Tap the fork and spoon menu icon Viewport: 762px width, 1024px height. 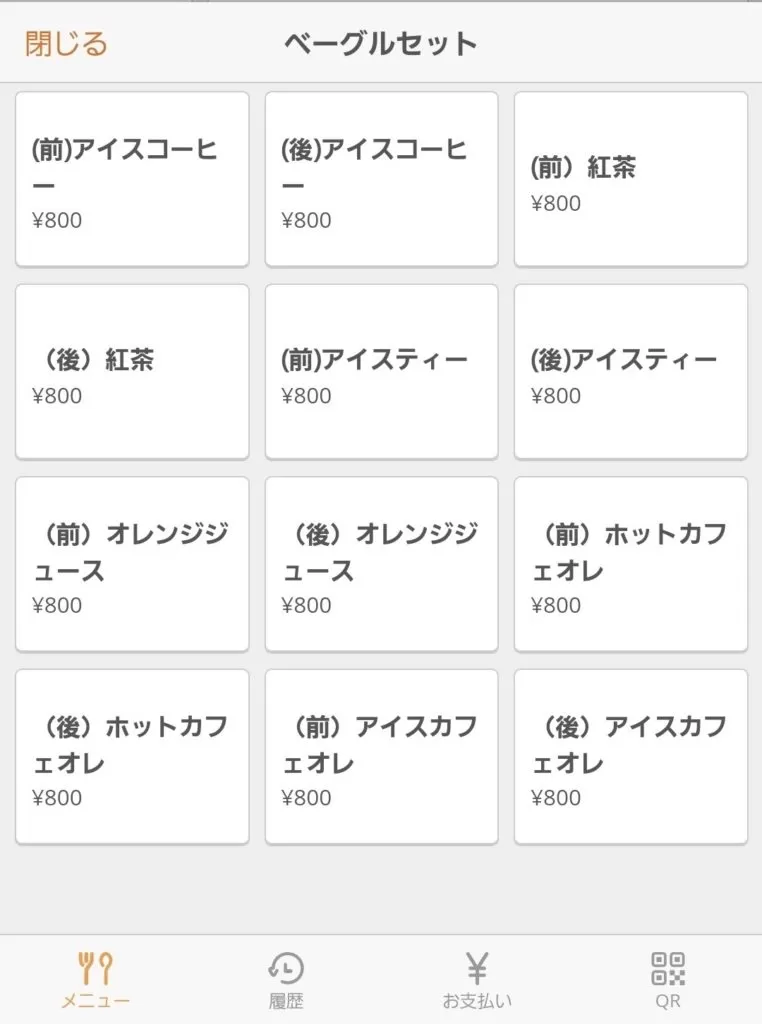click(x=95, y=968)
